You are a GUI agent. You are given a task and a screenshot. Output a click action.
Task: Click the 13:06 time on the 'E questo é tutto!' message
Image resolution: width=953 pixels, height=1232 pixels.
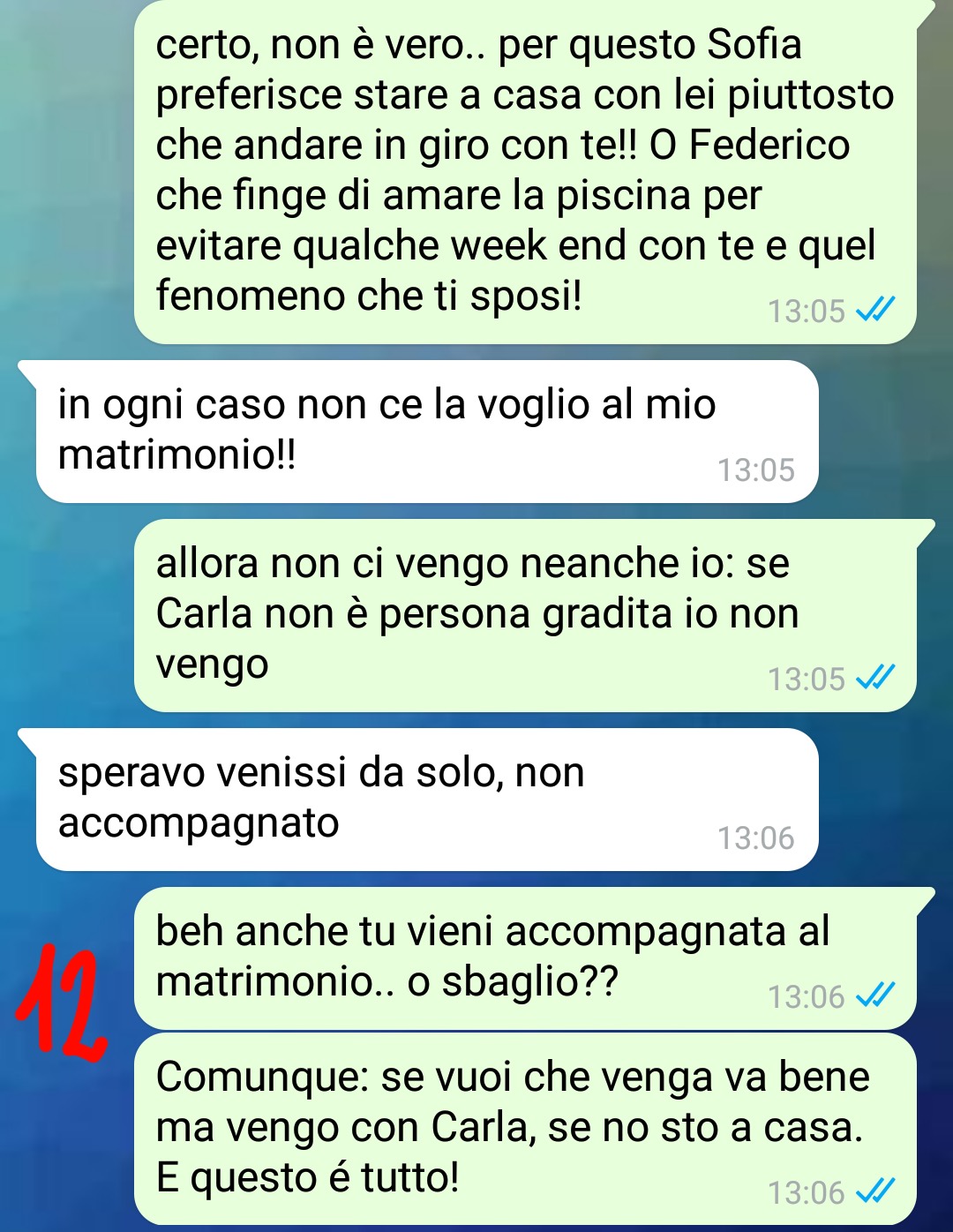point(806,1192)
